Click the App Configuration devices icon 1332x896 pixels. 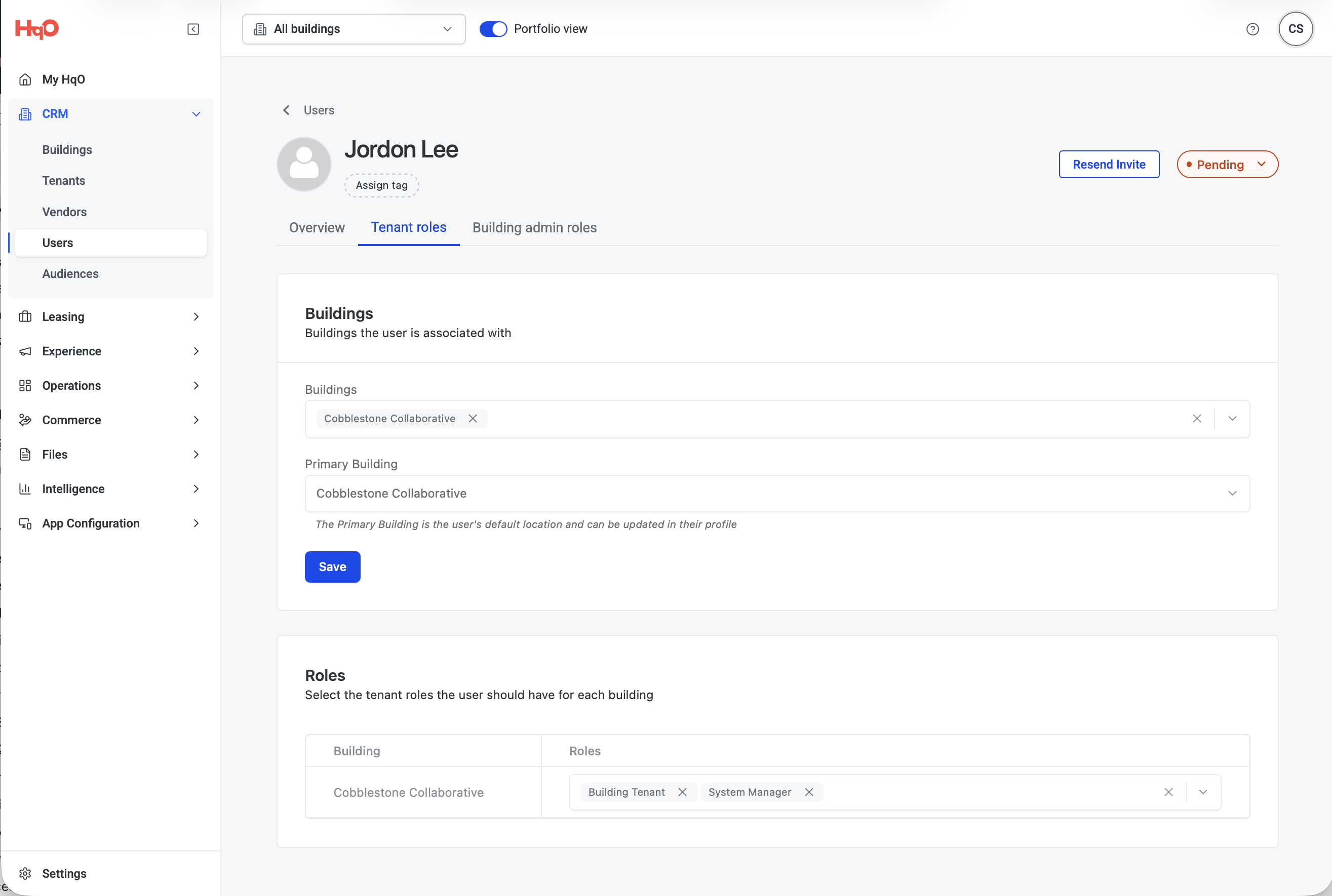coord(25,523)
